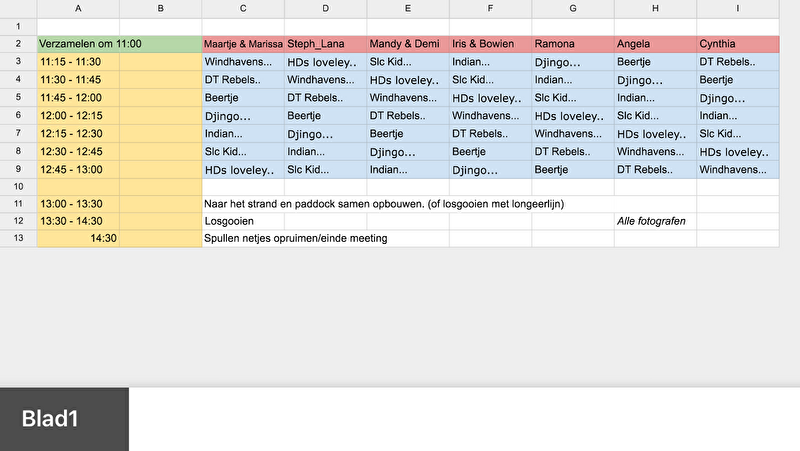Click the red 'Cynthia' header cell
The height and width of the screenshot is (451, 800).
[x=738, y=44]
